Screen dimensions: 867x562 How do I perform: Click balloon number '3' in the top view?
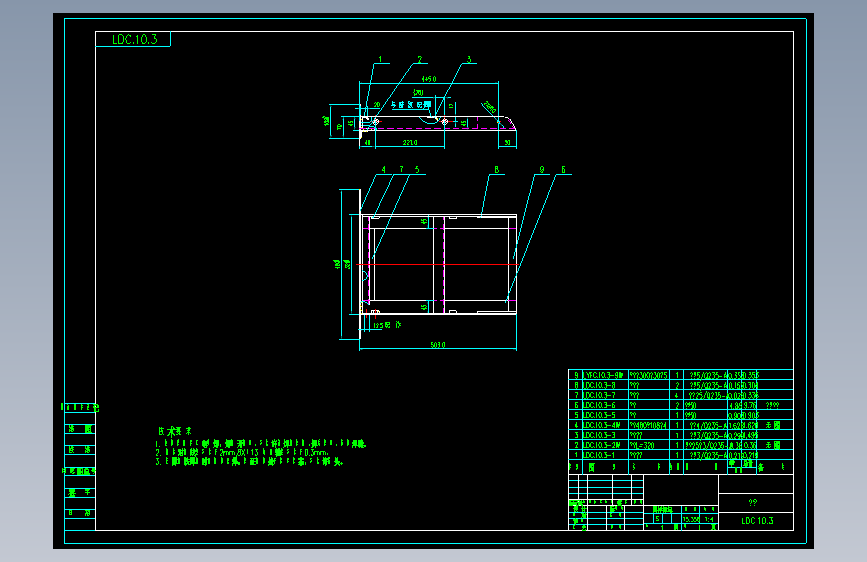469,59
